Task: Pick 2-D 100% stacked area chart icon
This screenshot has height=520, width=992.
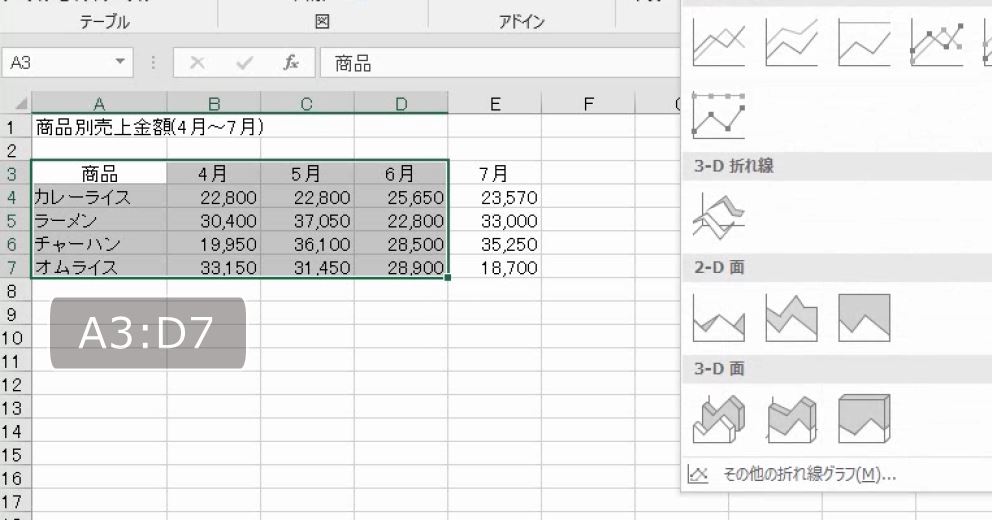Action: pyautogui.click(x=864, y=318)
